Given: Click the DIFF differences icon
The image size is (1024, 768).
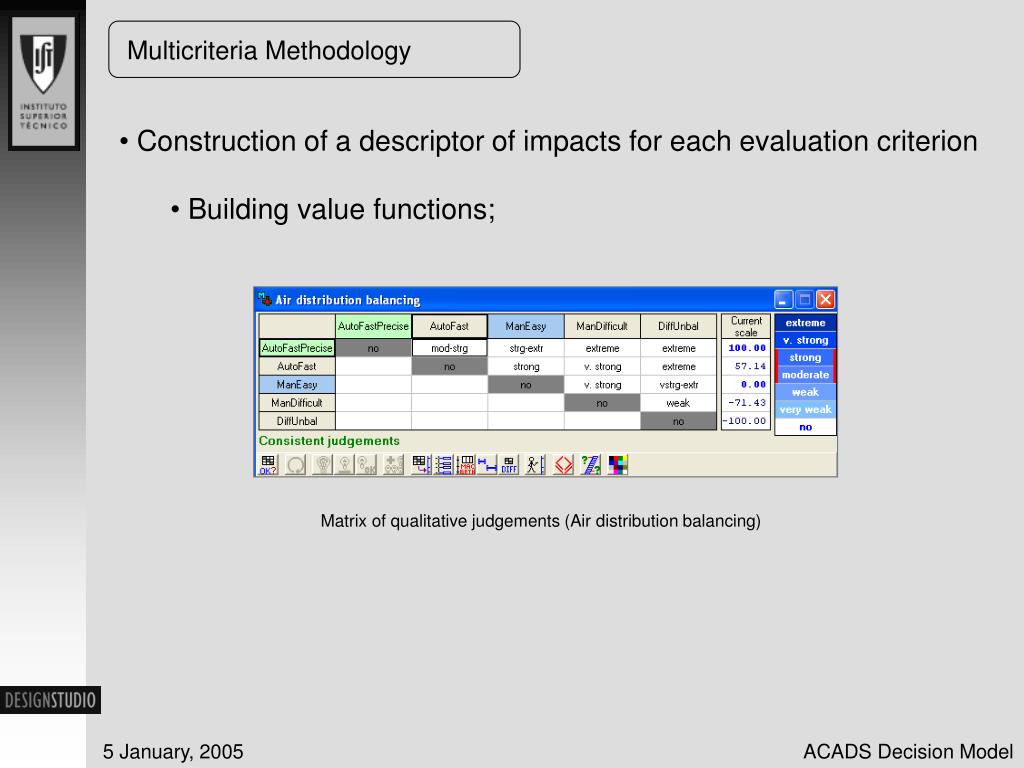Looking at the screenshot, I should click(509, 464).
